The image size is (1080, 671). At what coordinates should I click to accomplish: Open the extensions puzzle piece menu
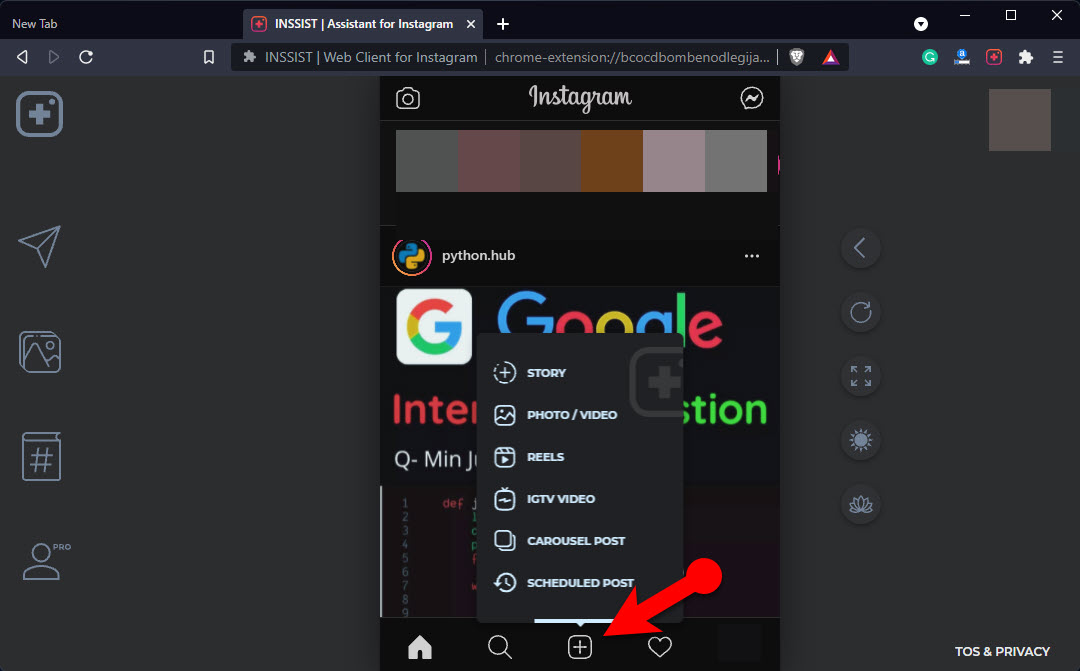click(1026, 57)
